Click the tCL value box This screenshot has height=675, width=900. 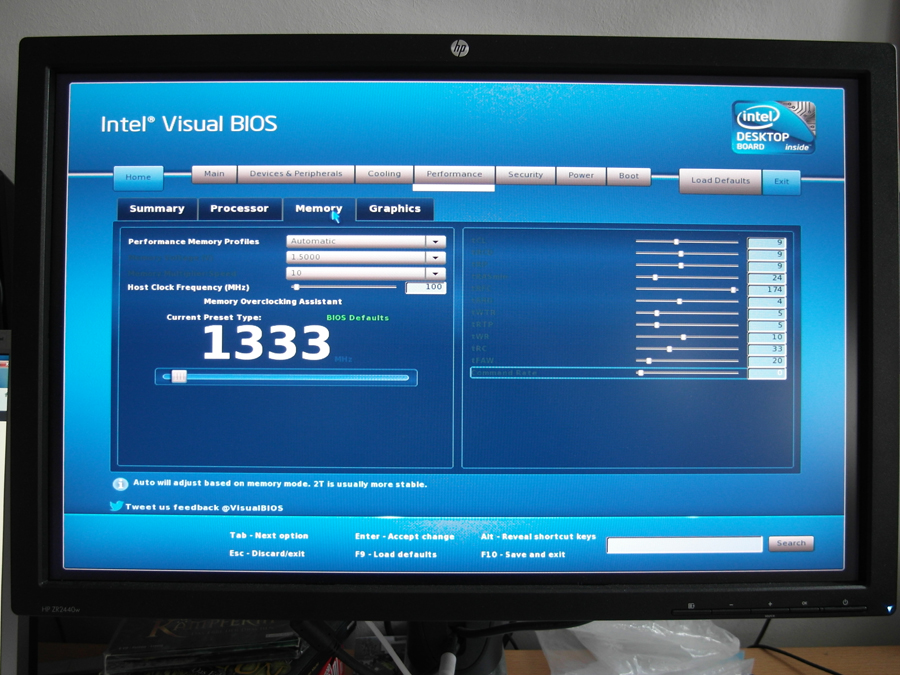766,243
